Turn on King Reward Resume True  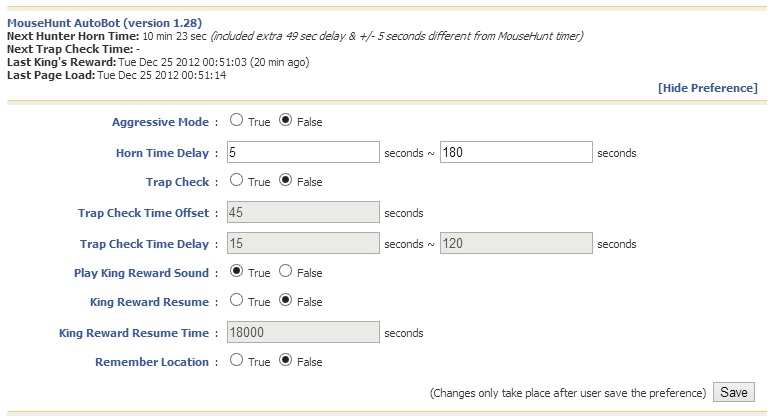click(236, 300)
